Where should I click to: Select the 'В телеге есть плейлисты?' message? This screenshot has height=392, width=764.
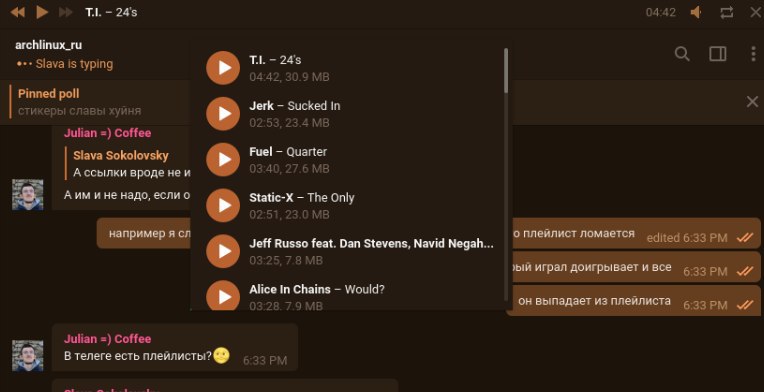174,347
